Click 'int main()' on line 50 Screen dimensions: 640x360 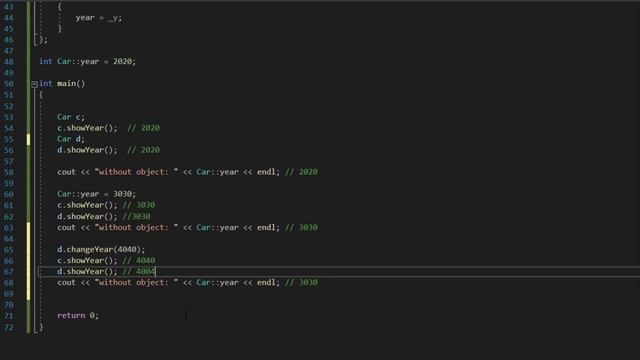click(x=62, y=84)
